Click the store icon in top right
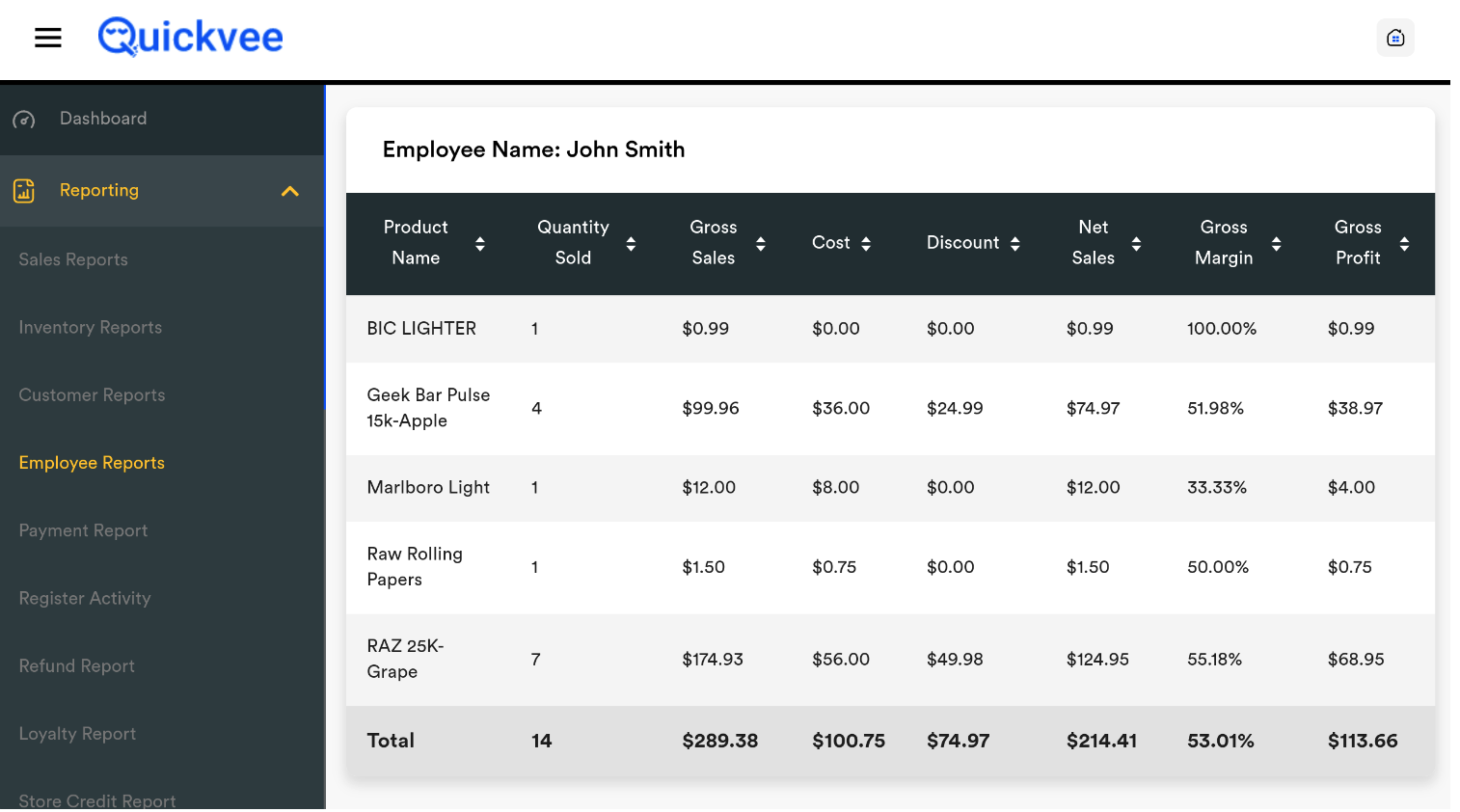The height and width of the screenshot is (812, 1460). coord(1394,38)
